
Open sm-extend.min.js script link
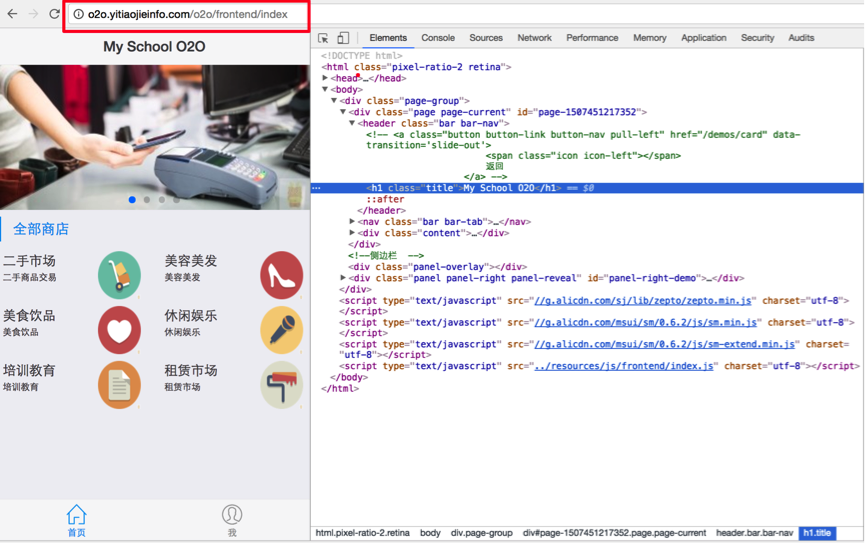(664, 344)
